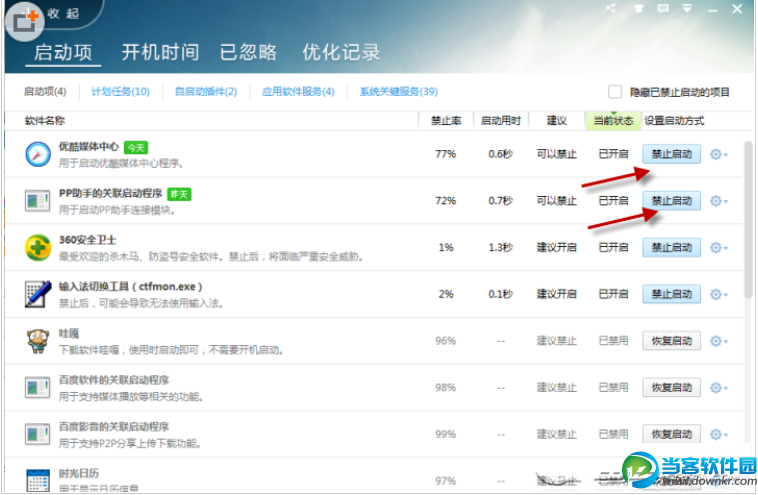This screenshot has width=758, height=495.
Task: Open gear dropdown for PP助手 row
Action: tap(719, 201)
